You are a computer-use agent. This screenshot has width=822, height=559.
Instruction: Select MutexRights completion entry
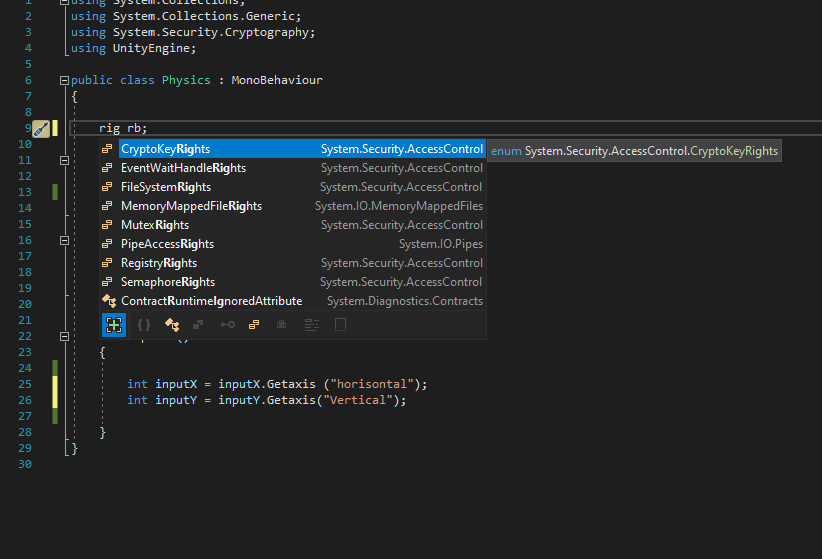[x=293, y=225]
